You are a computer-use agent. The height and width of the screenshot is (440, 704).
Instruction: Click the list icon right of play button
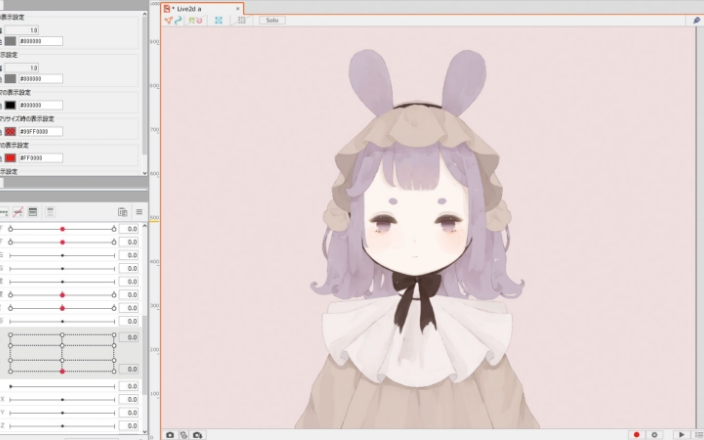699,435
